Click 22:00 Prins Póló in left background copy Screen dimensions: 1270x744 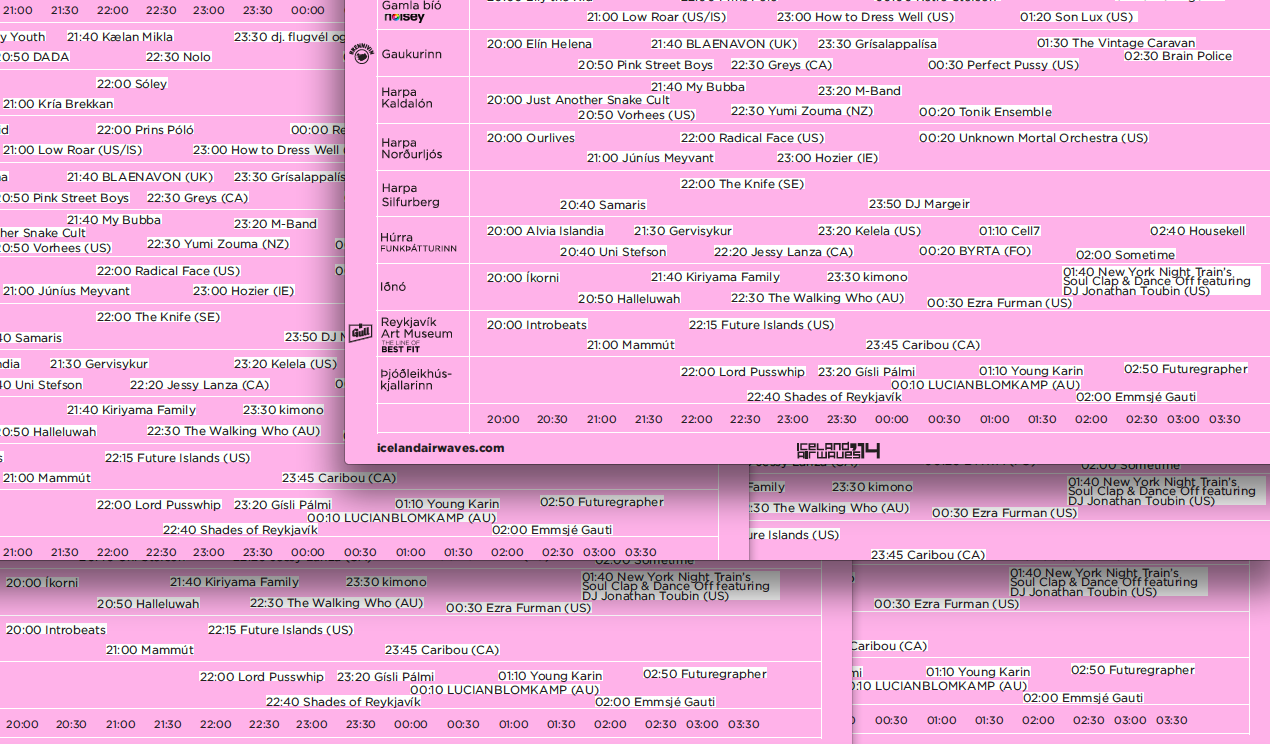(145, 130)
